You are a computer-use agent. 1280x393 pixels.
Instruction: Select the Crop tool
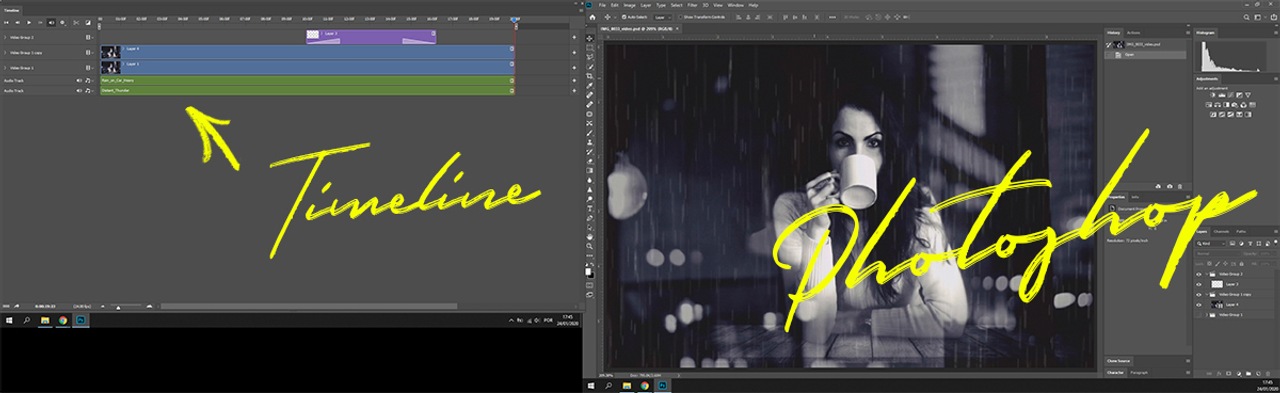pyautogui.click(x=590, y=76)
